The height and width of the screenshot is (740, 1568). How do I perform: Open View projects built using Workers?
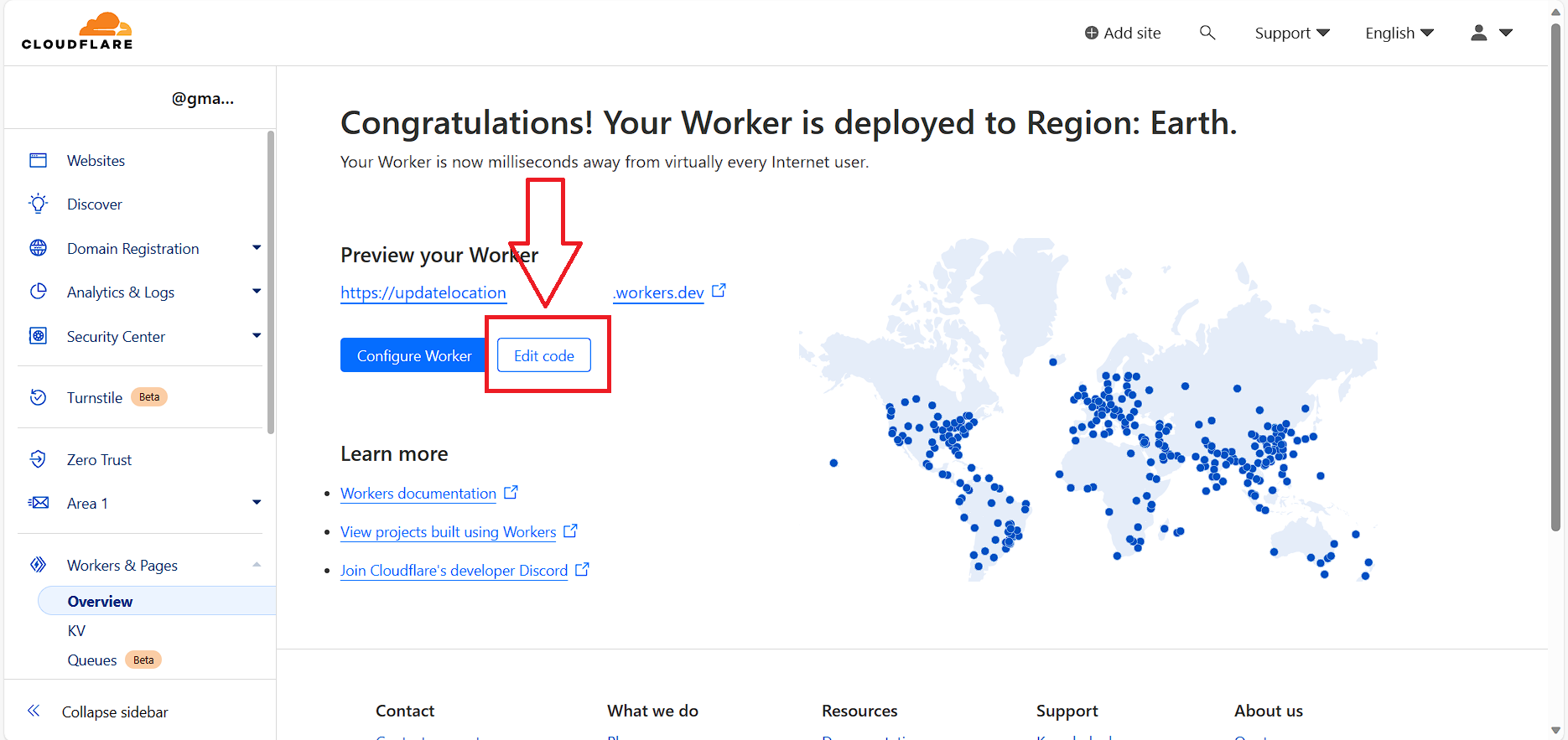point(449,531)
